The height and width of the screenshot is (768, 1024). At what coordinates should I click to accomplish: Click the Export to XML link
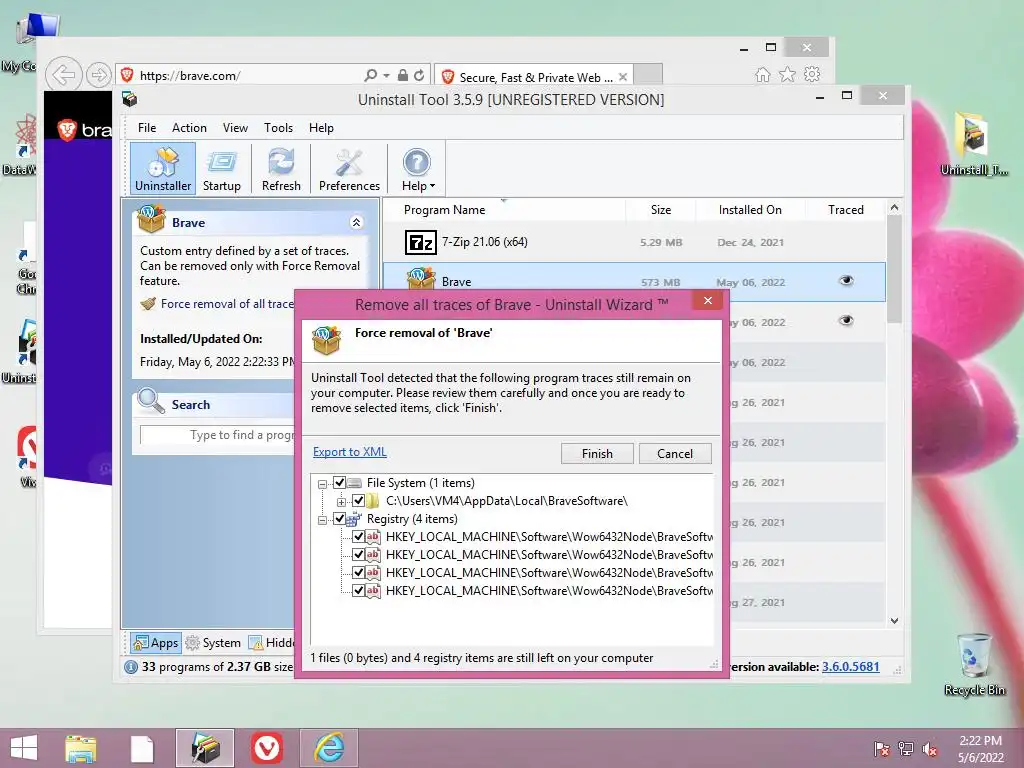tap(349, 452)
